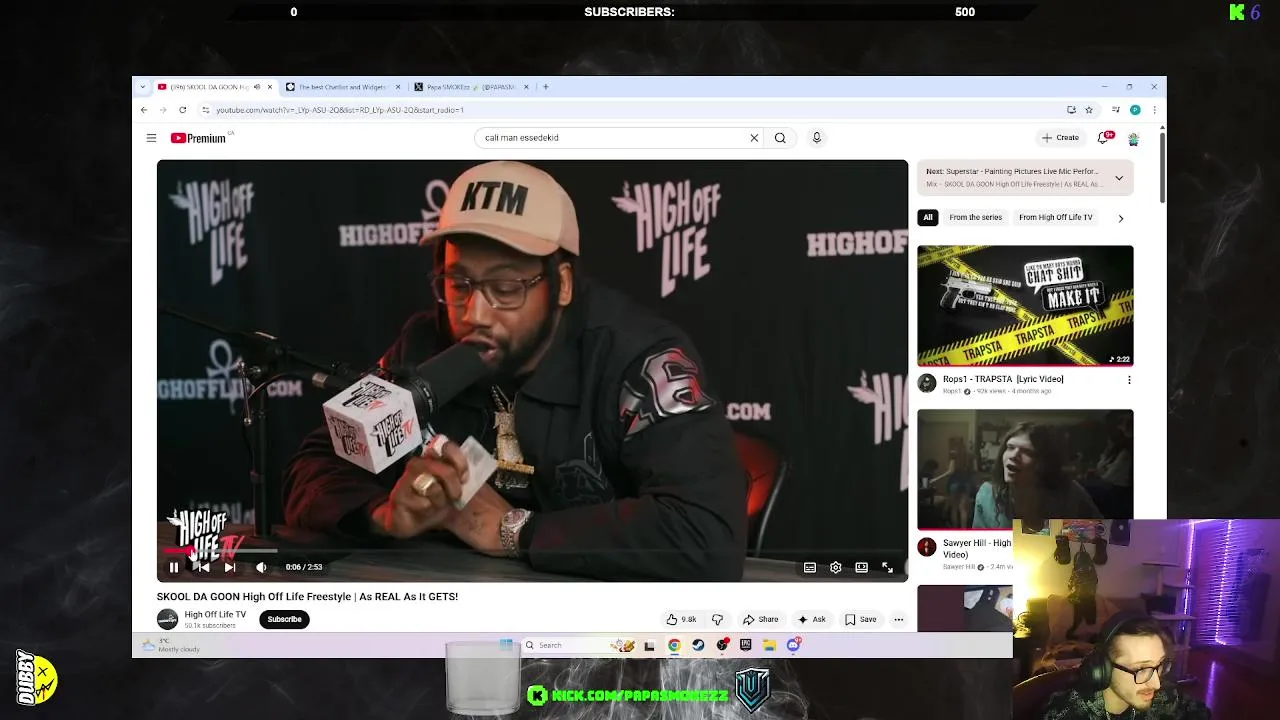Toggle theater mode in player
This screenshot has width=1280, height=720.
pos(861,567)
